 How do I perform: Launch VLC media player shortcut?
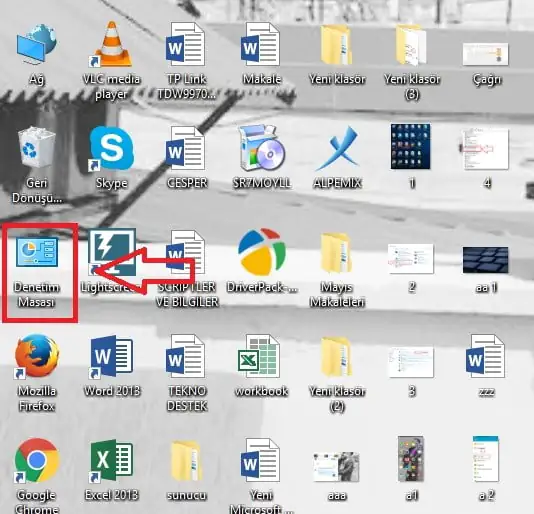[x=112, y=44]
